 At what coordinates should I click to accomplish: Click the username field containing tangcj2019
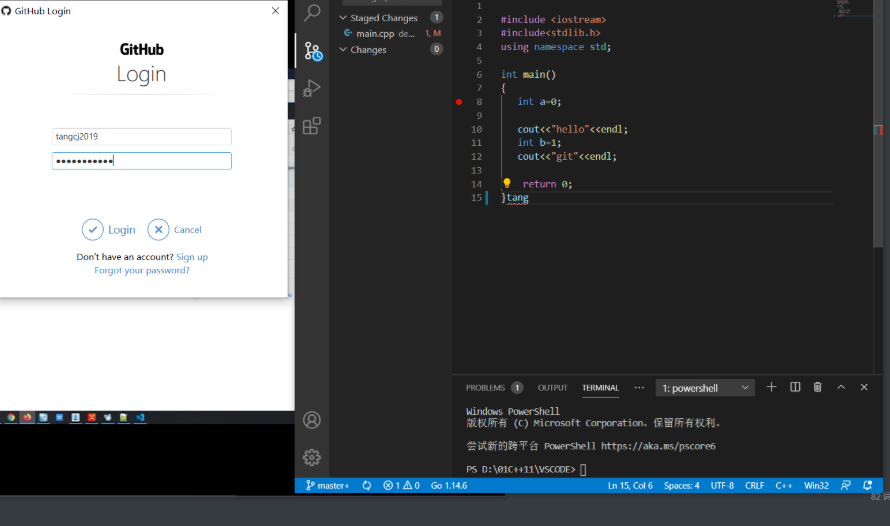click(x=142, y=136)
